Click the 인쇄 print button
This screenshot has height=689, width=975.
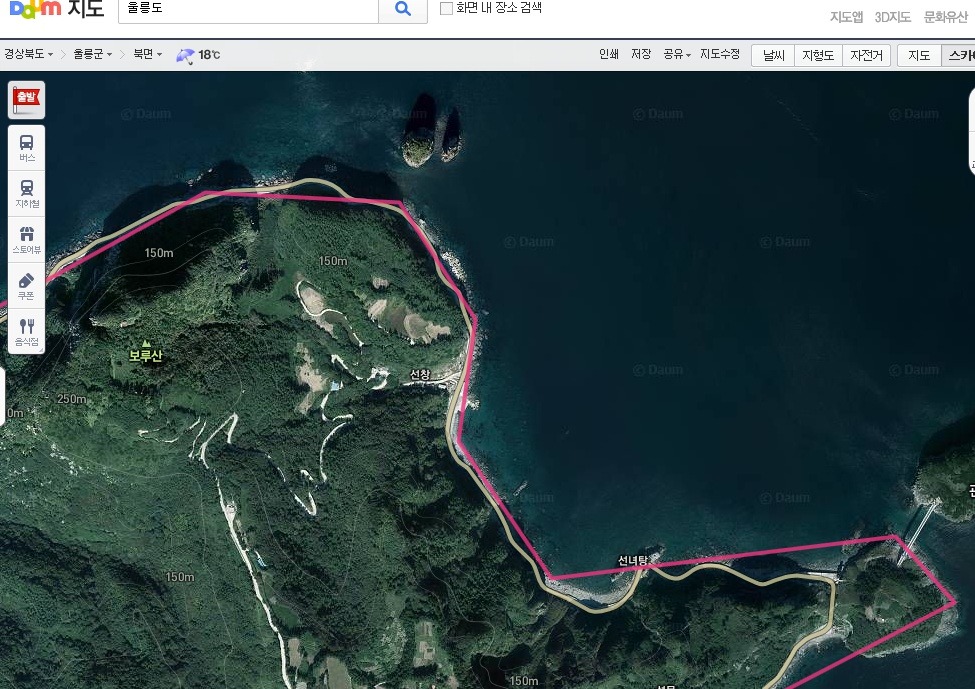[608, 55]
